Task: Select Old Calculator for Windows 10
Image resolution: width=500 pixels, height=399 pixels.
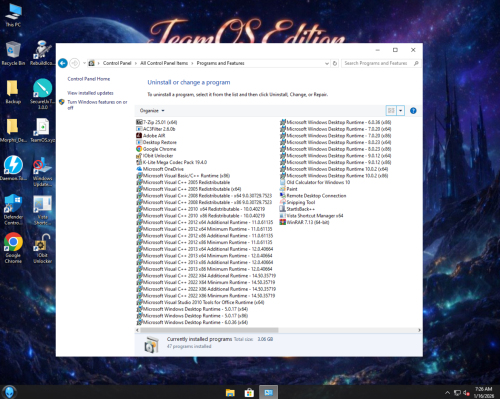Action: click(x=315, y=182)
